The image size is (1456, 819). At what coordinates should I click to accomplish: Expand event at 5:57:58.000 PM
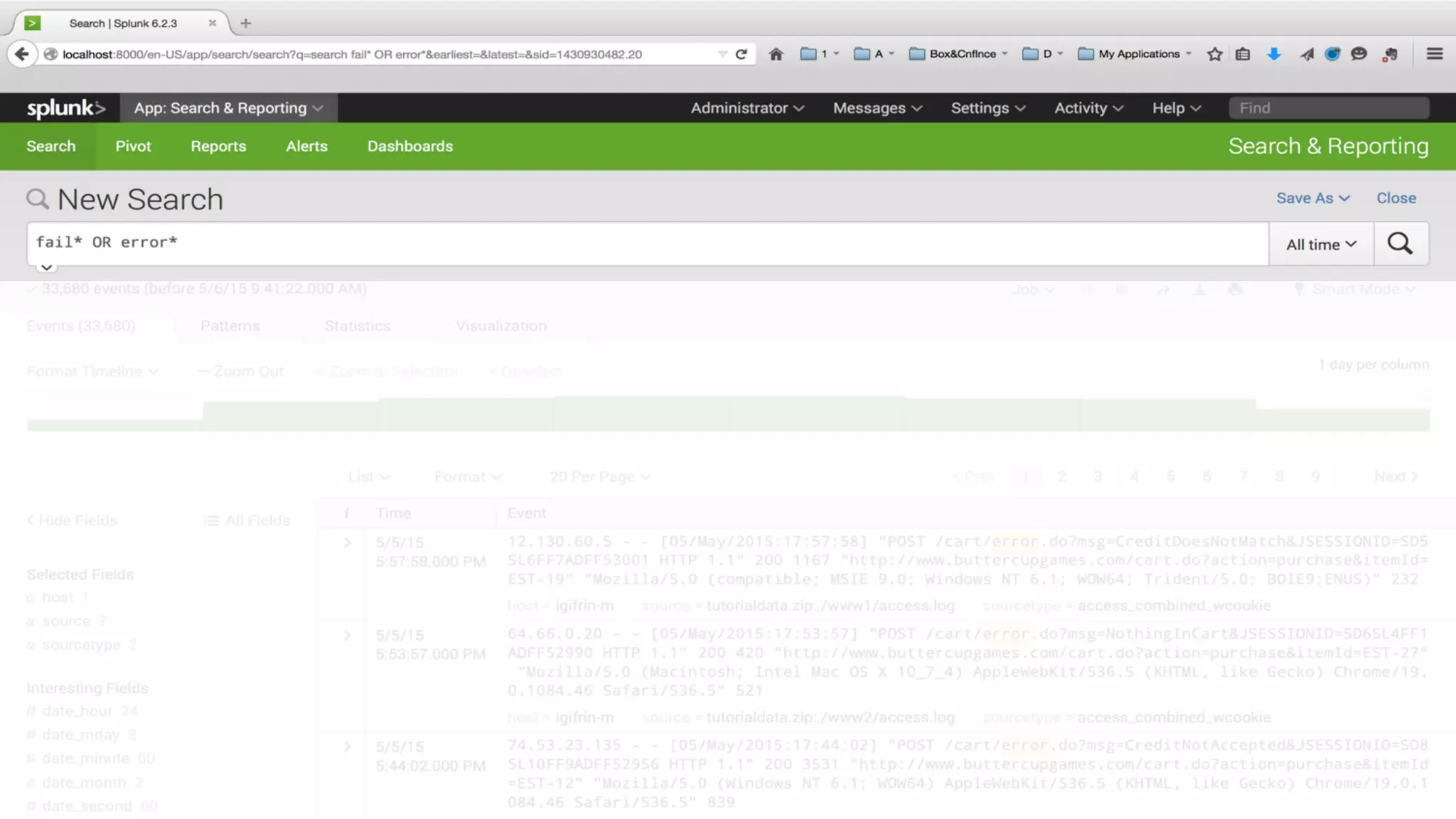(x=347, y=542)
